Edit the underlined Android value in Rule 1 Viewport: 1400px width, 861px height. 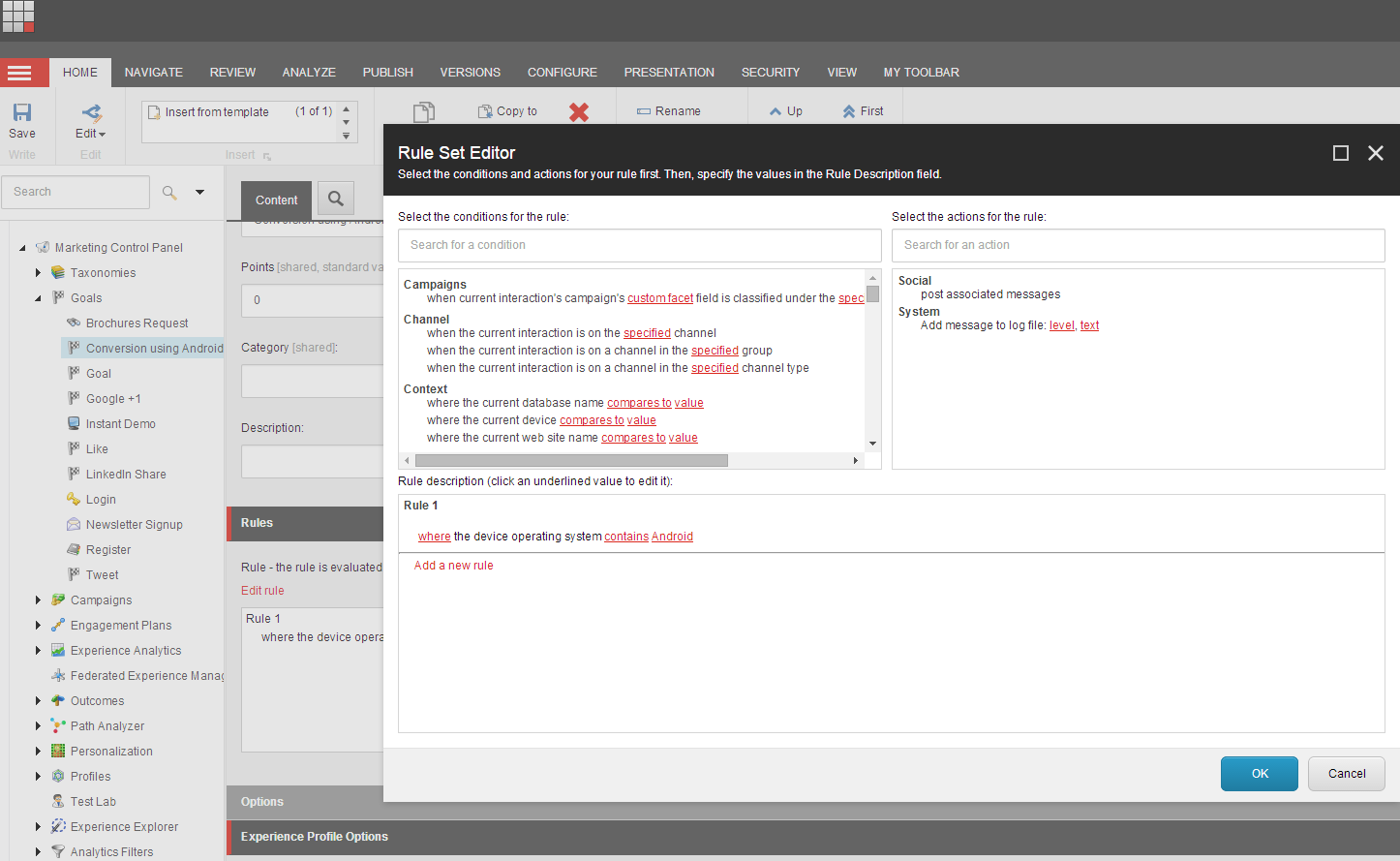[x=672, y=536]
